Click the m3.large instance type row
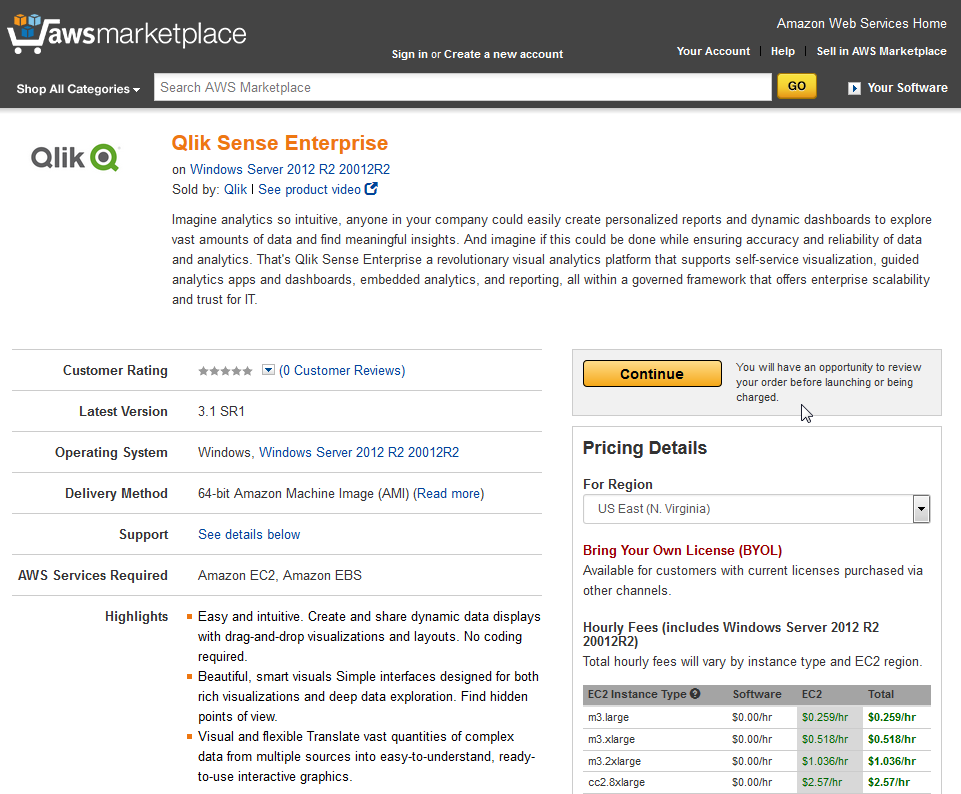 [756, 717]
